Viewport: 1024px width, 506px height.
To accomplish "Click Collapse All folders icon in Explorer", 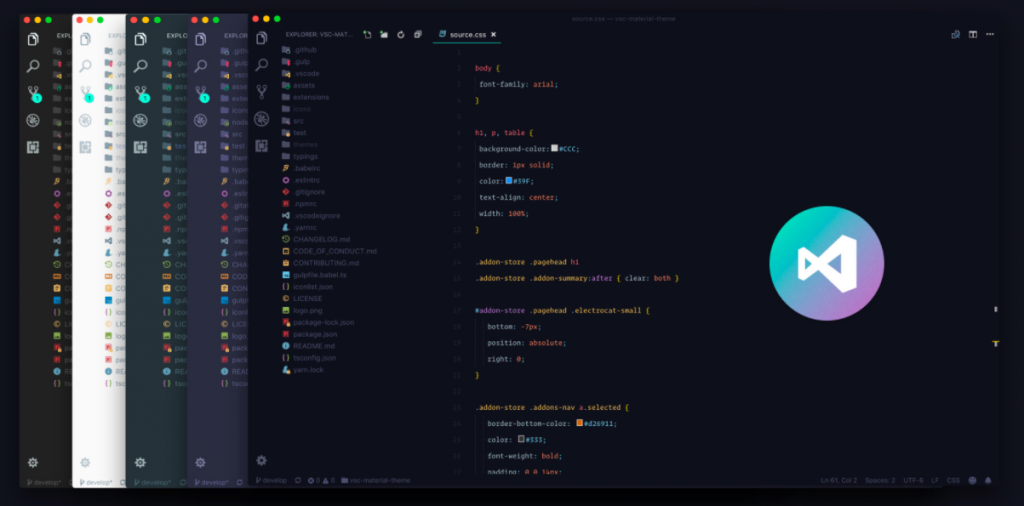I will click(418, 35).
